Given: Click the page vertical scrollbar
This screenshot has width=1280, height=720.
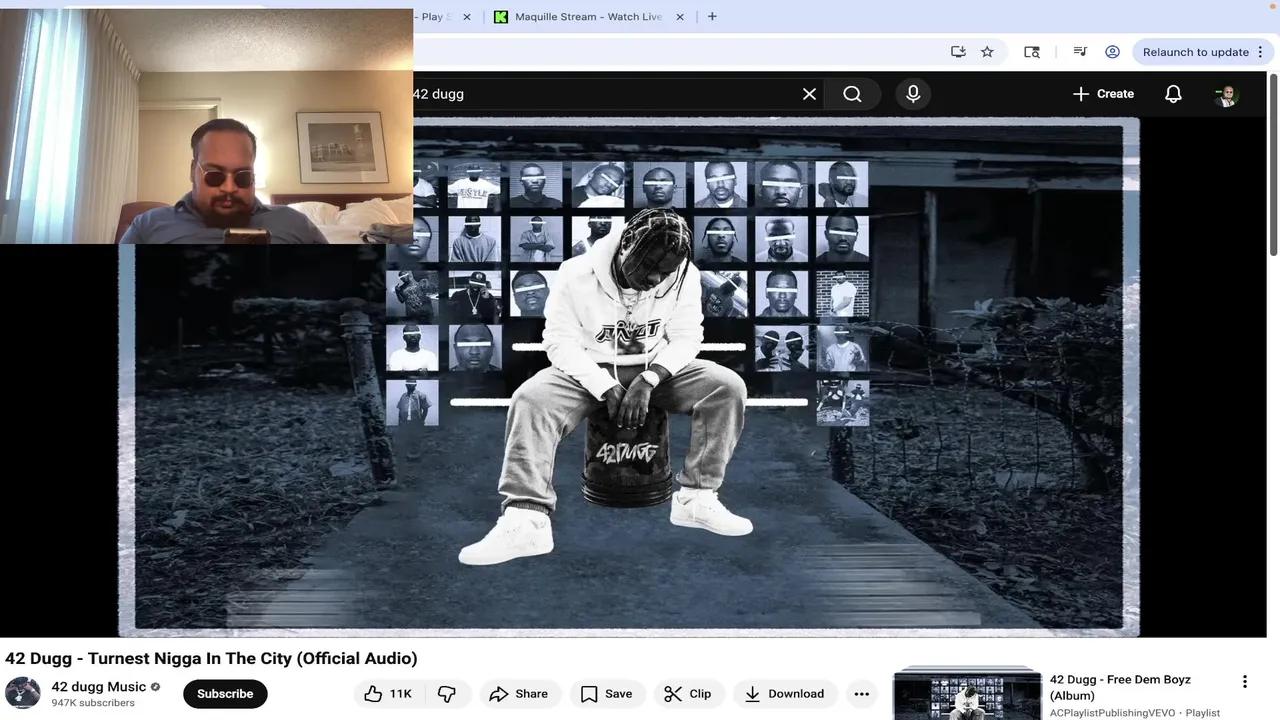Looking at the screenshot, I should pos(1273,165).
